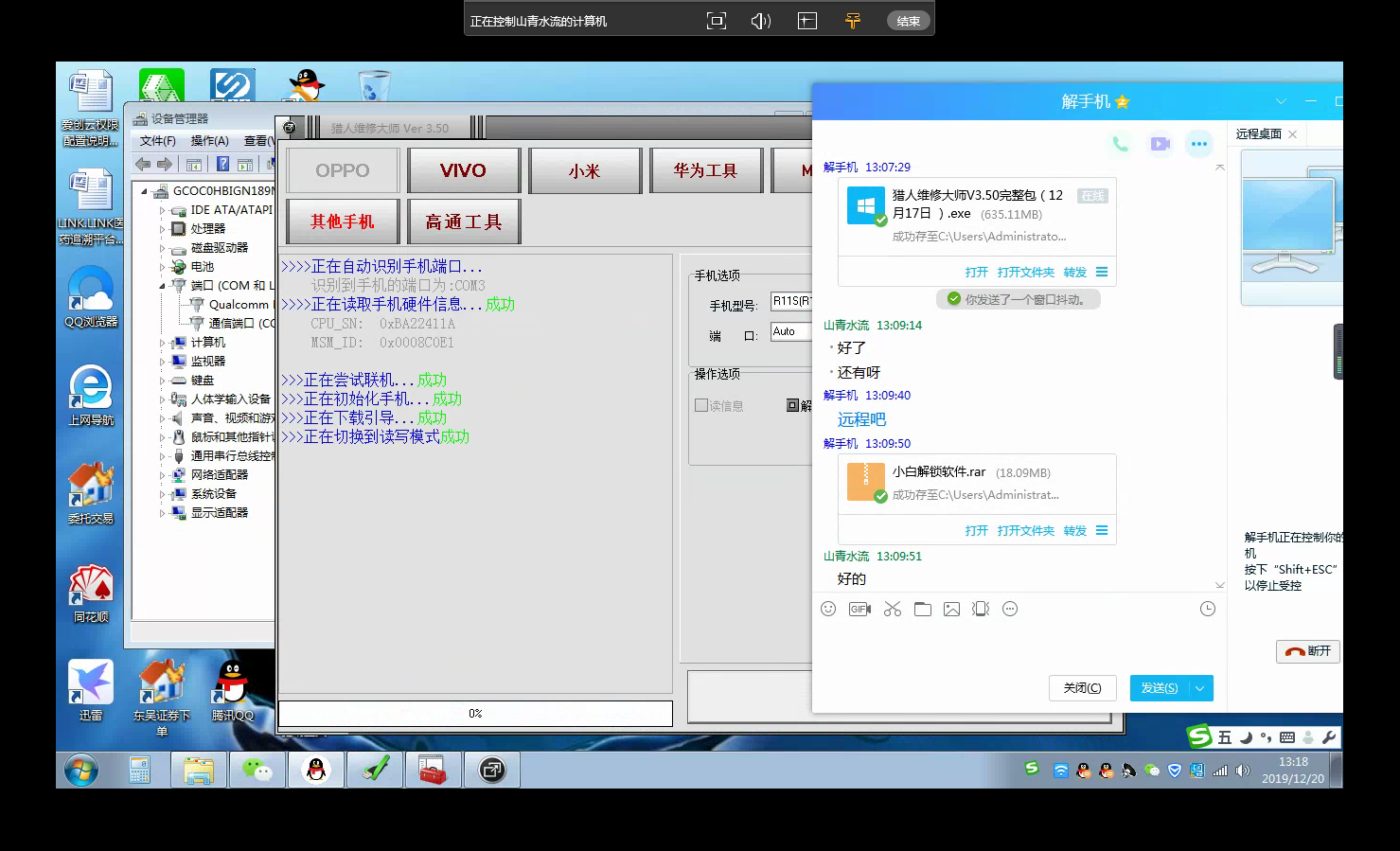The height and width of the screenshot is (851, 1400).
Task: Switch to OPPO tab in repair tool
Action: pos(343,170)
